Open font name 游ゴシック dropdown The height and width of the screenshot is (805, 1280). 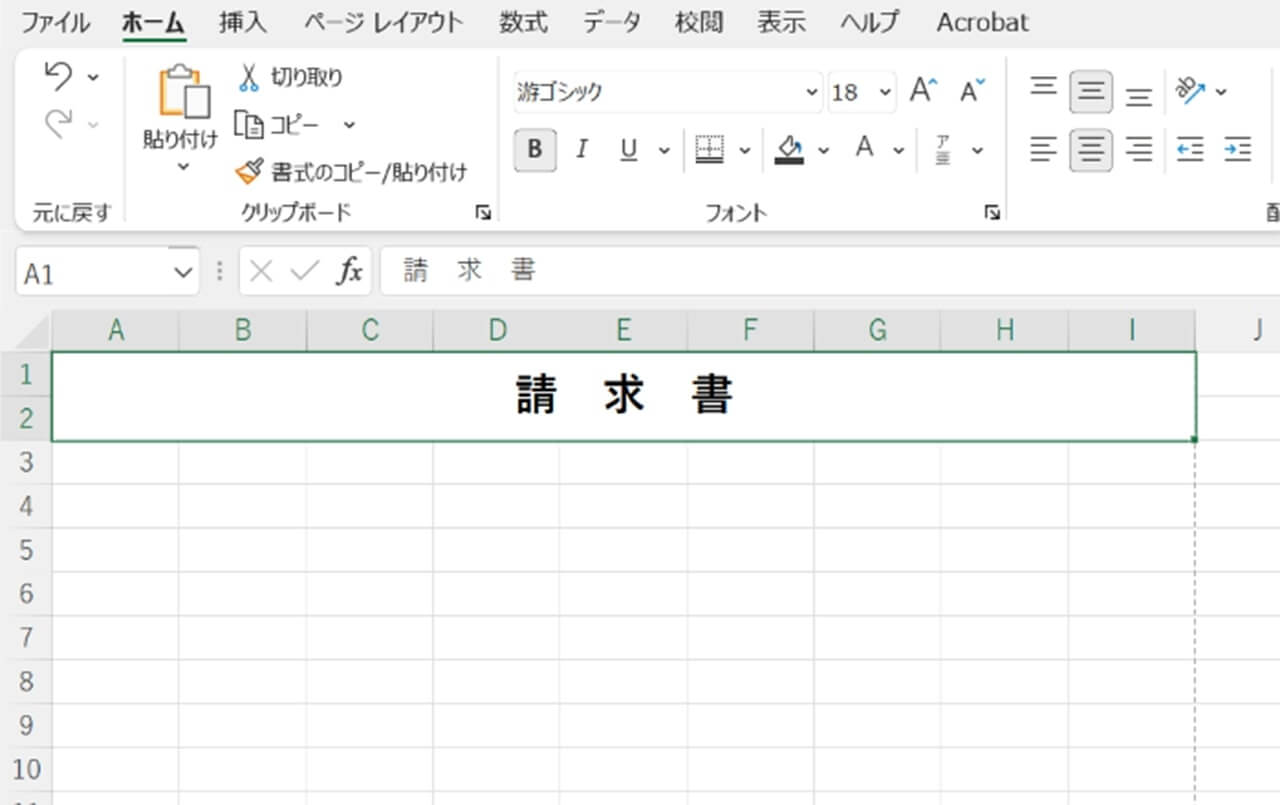point(811,92)
